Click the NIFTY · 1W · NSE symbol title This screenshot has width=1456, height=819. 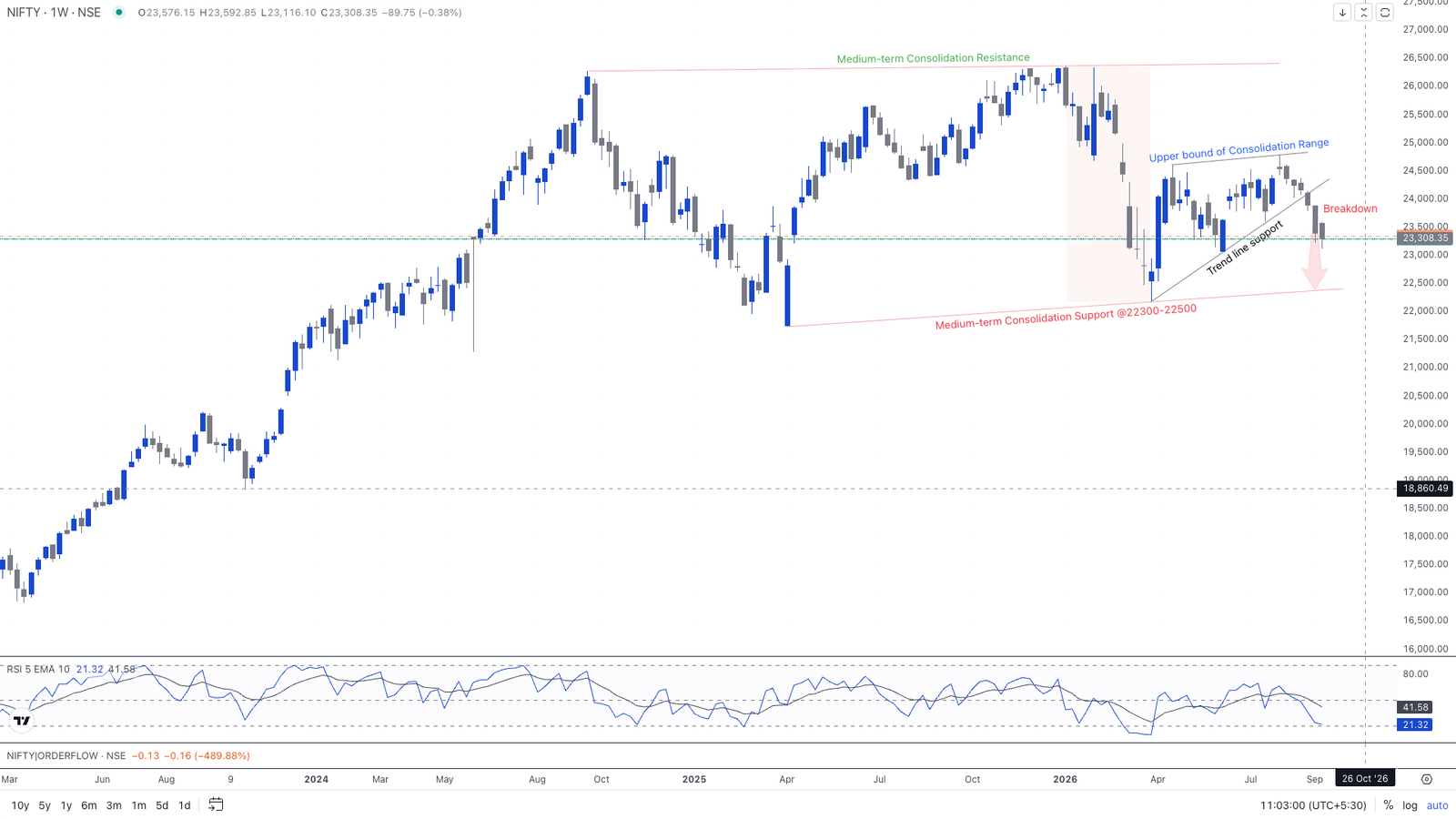tap(54, 13)
